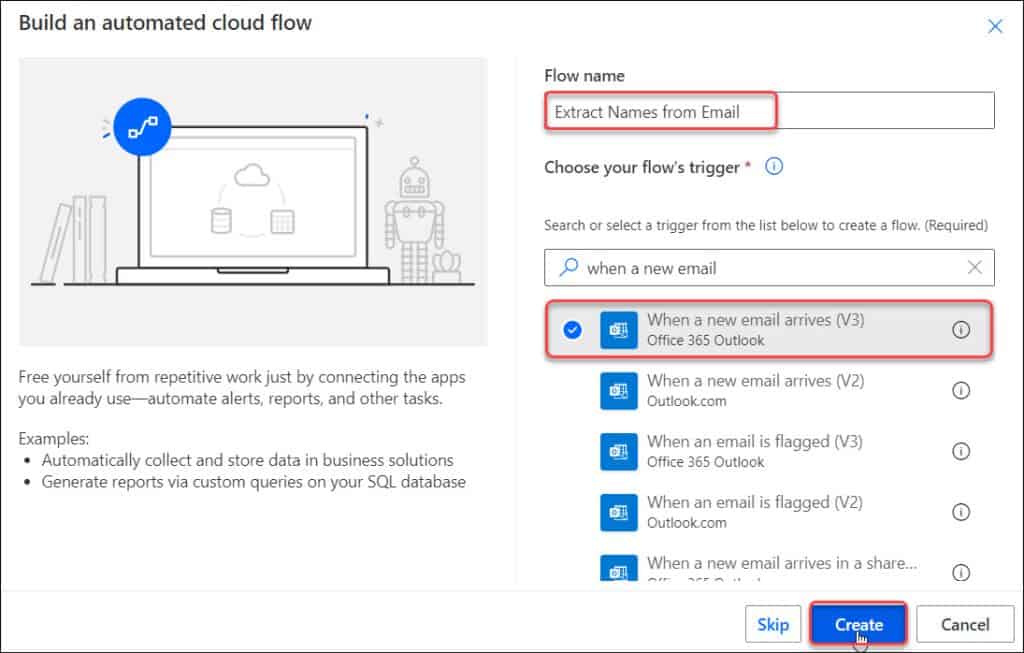
Task: Click Outlook icon for email flagged V3
Action: tap(618, 451)
